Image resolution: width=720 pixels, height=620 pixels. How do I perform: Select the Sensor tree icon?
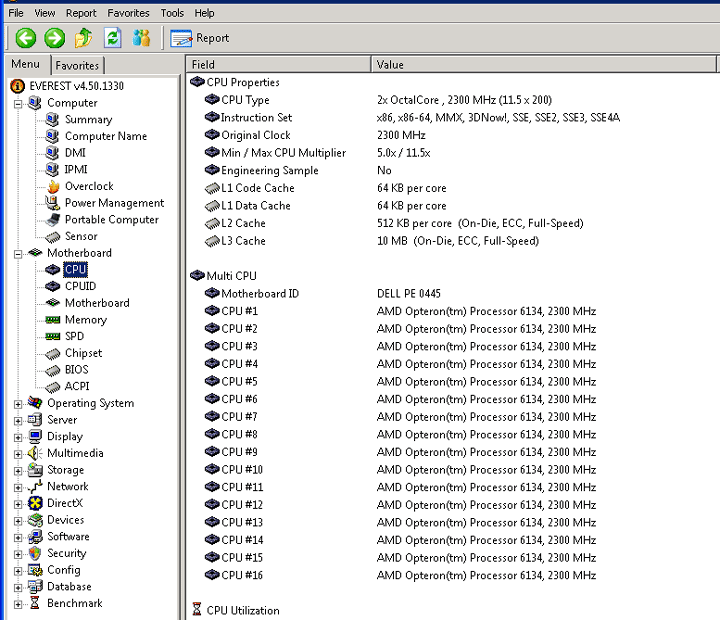[53, 237]
